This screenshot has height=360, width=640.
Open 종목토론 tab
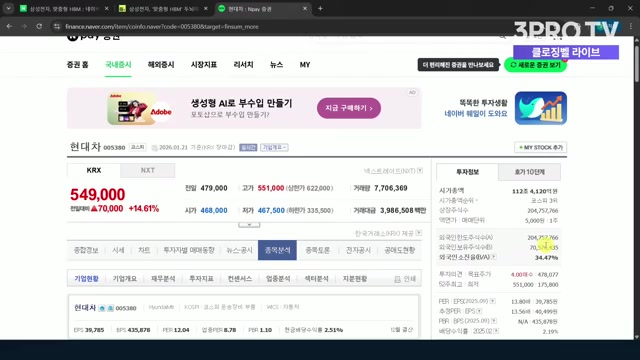318,250
